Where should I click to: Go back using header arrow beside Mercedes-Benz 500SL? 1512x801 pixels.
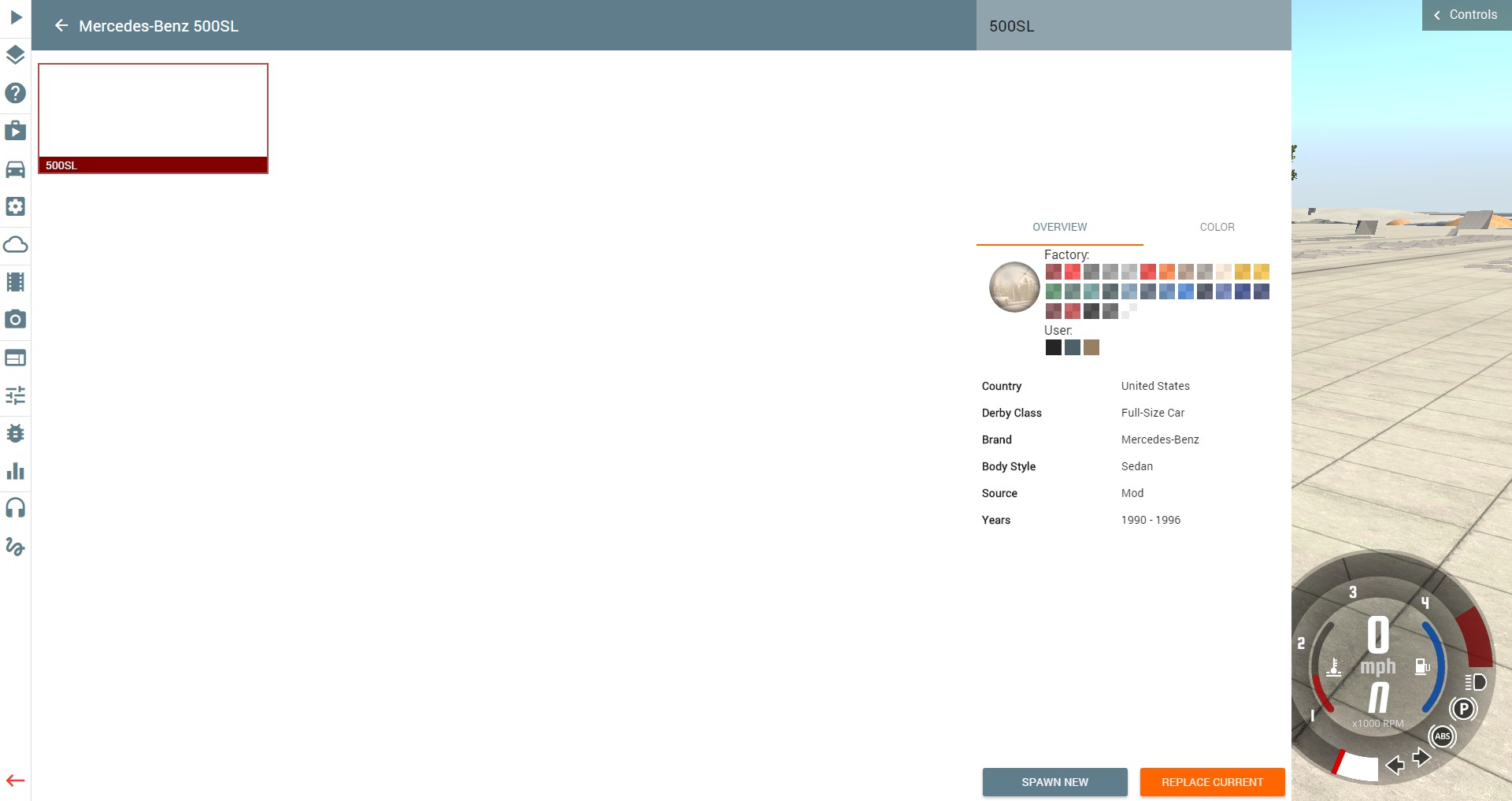click(x=61, y=26)
